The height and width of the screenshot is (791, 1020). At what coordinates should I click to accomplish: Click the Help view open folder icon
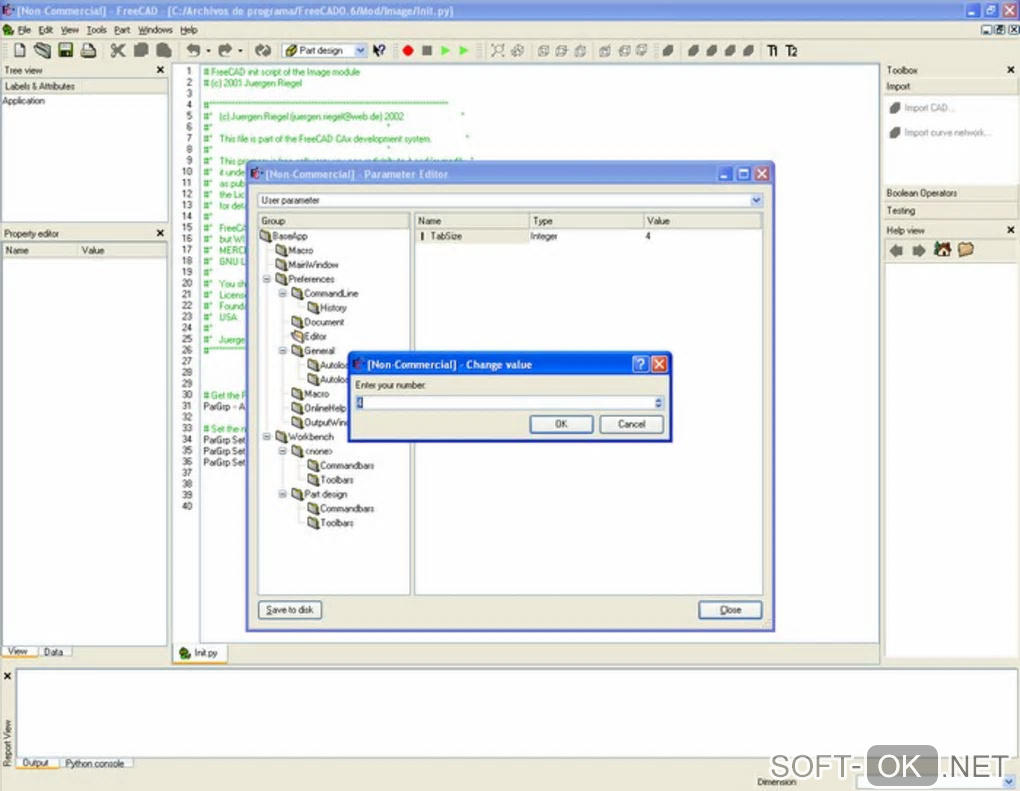click(965, 249)
